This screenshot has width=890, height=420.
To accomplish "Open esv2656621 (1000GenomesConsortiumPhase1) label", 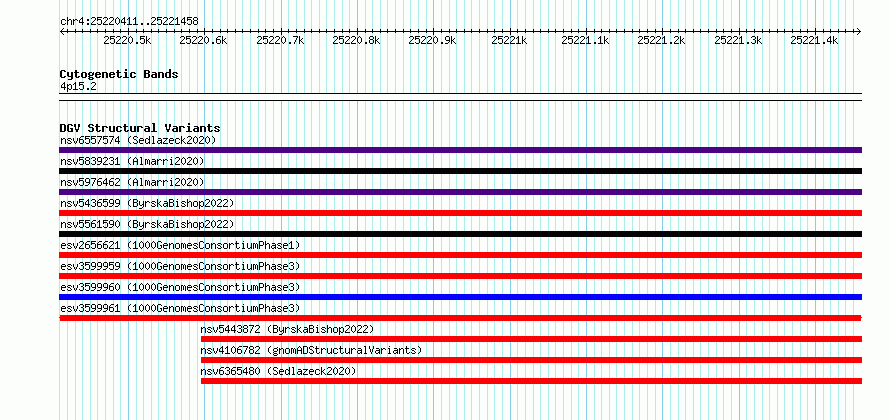I will (x=180, y=245).
